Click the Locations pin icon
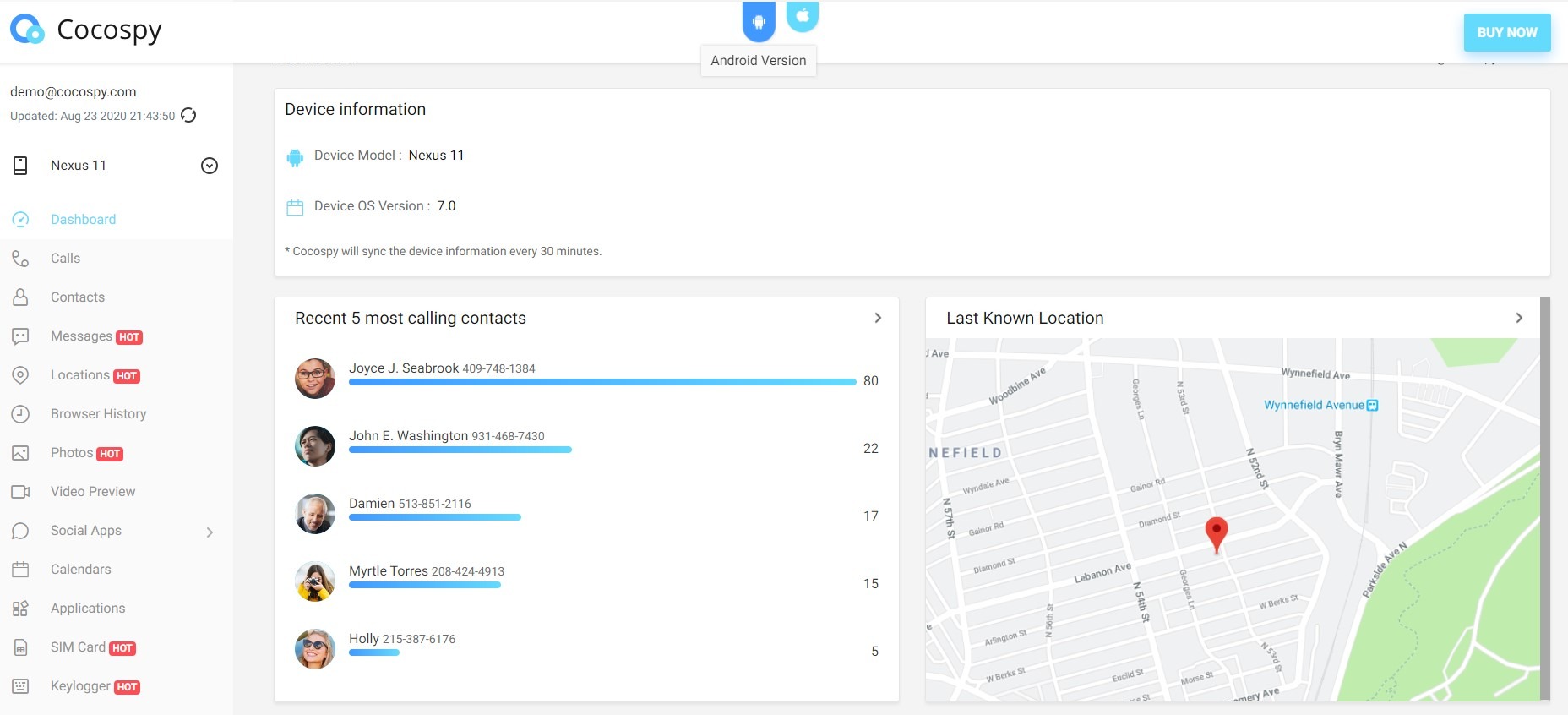This screenshot has height=715, width=1568. tap(20, 375)
